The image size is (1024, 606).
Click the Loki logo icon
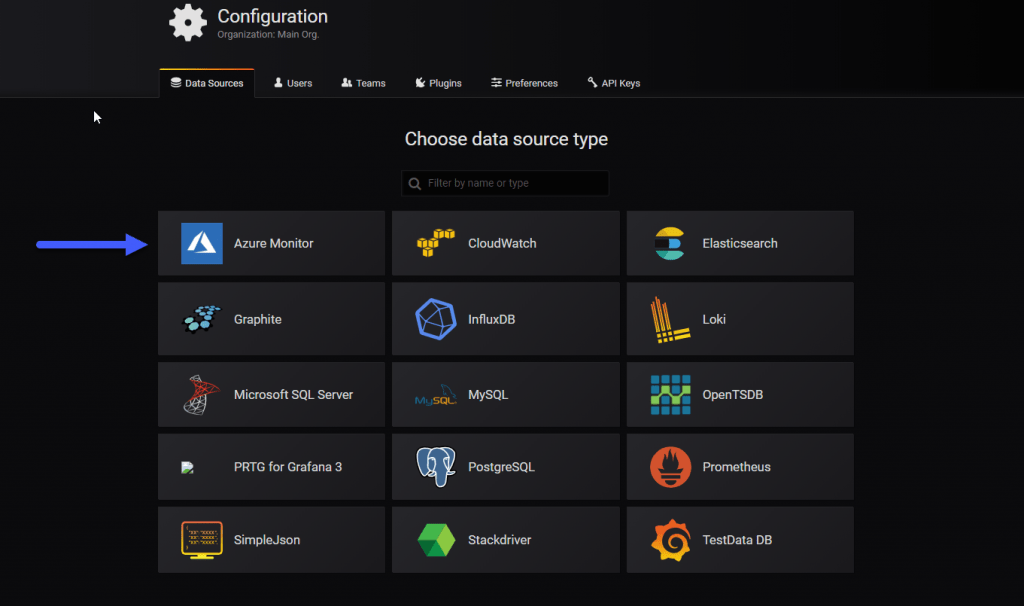(x=669, y=320)
